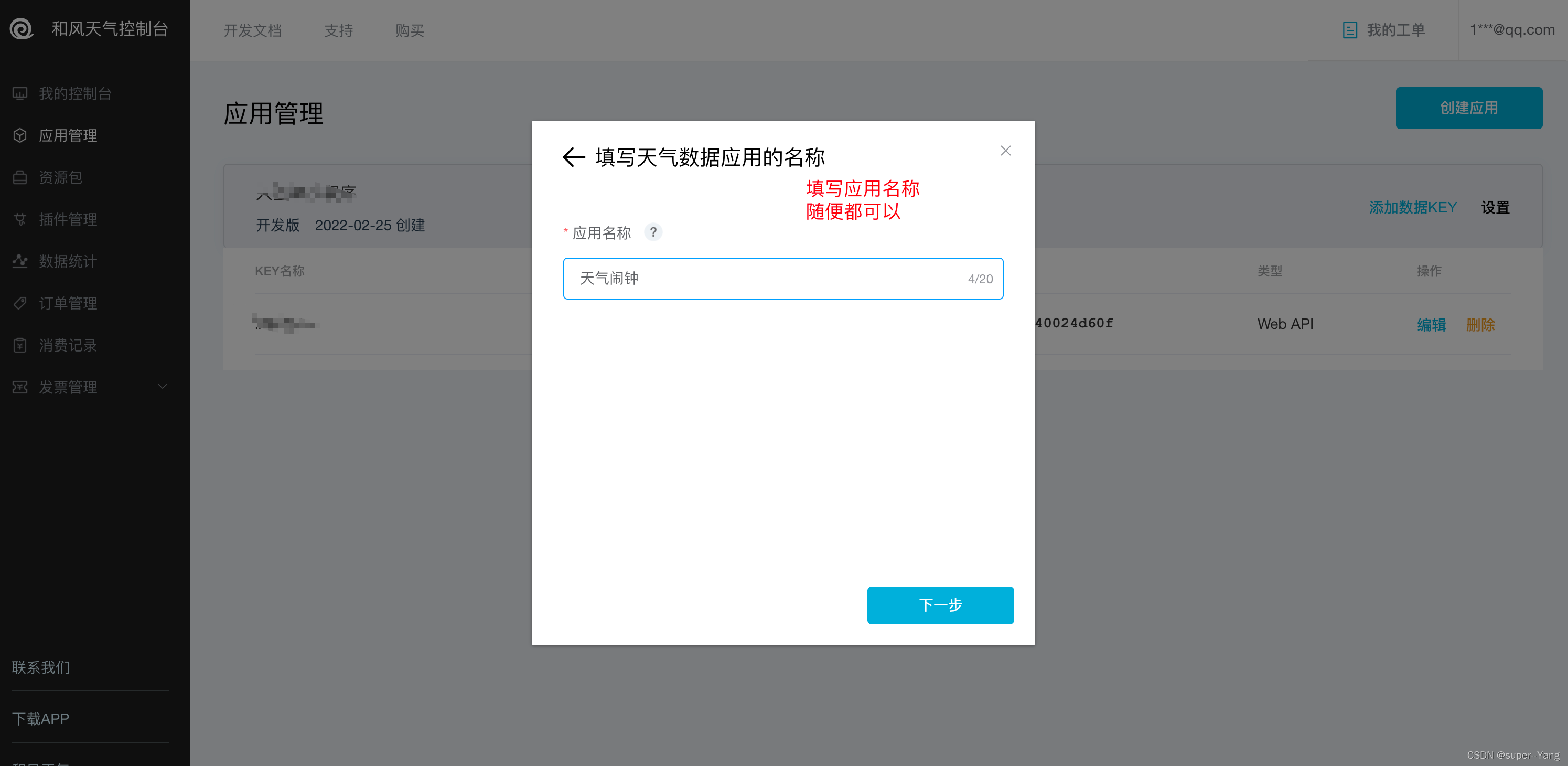1568x766 pixels.
Task: Close the app name dialog
Action: coord(1006,151)
